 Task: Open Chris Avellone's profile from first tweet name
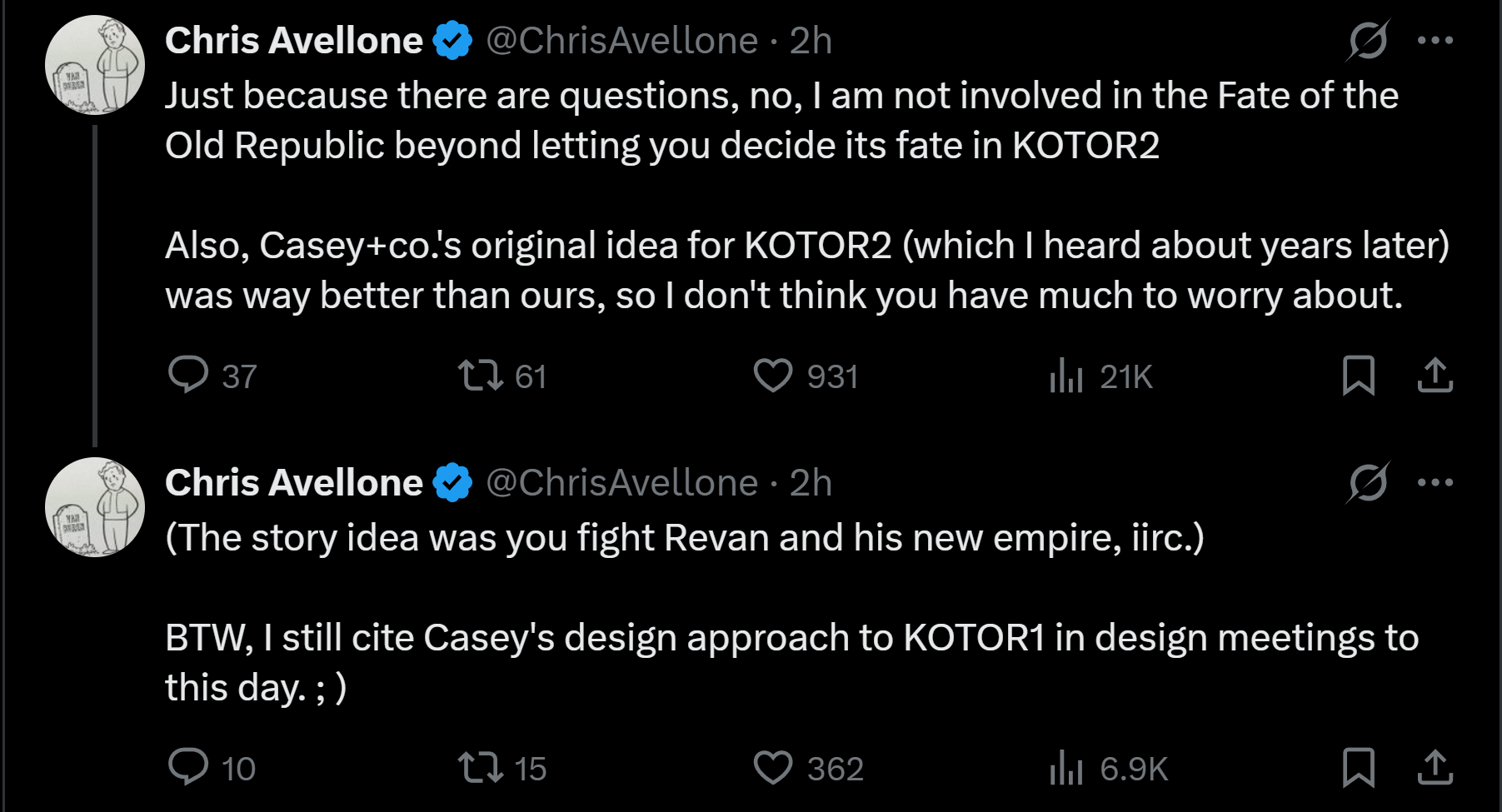(x=294, y=40)
